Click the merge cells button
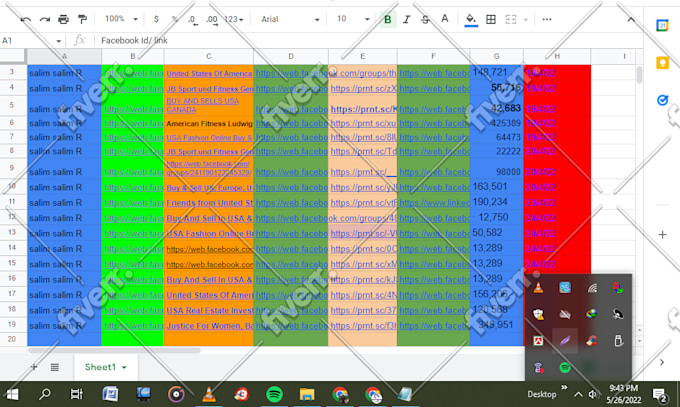This screenshot has width=680, height=407. [x=511, y=19]
